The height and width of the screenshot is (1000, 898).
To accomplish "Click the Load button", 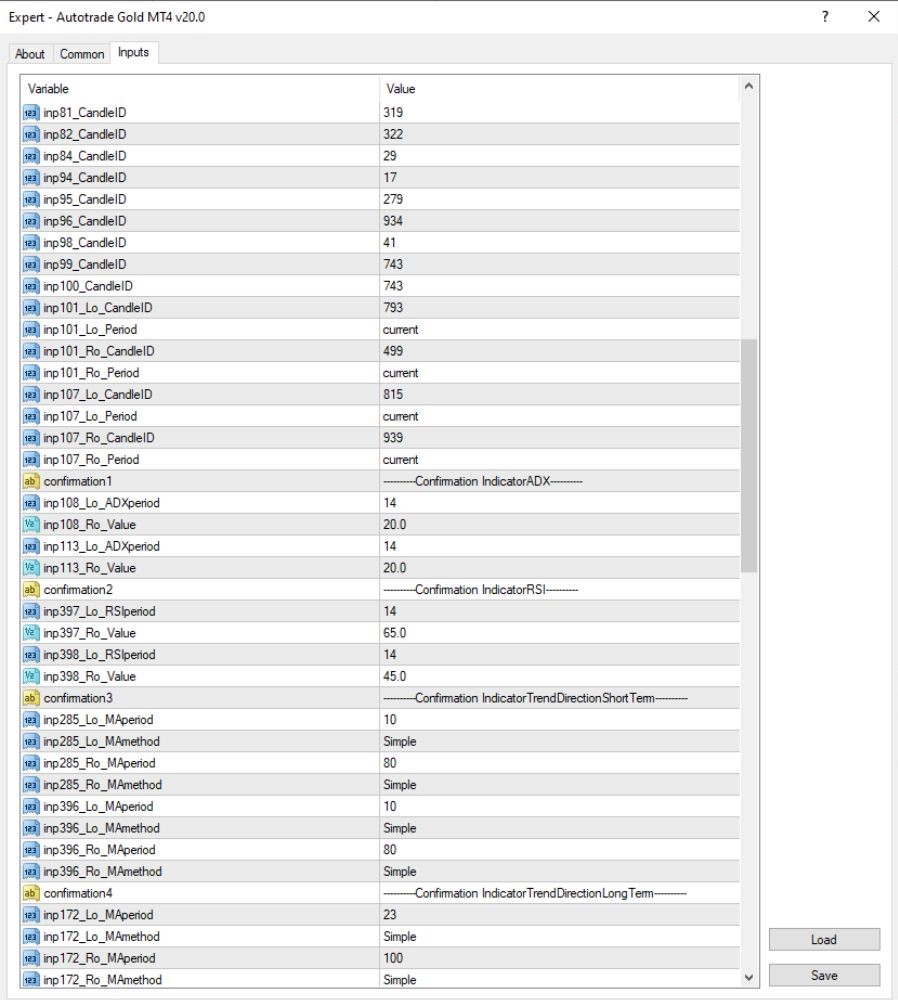I will pyautogui.click(x=824, y=939).
